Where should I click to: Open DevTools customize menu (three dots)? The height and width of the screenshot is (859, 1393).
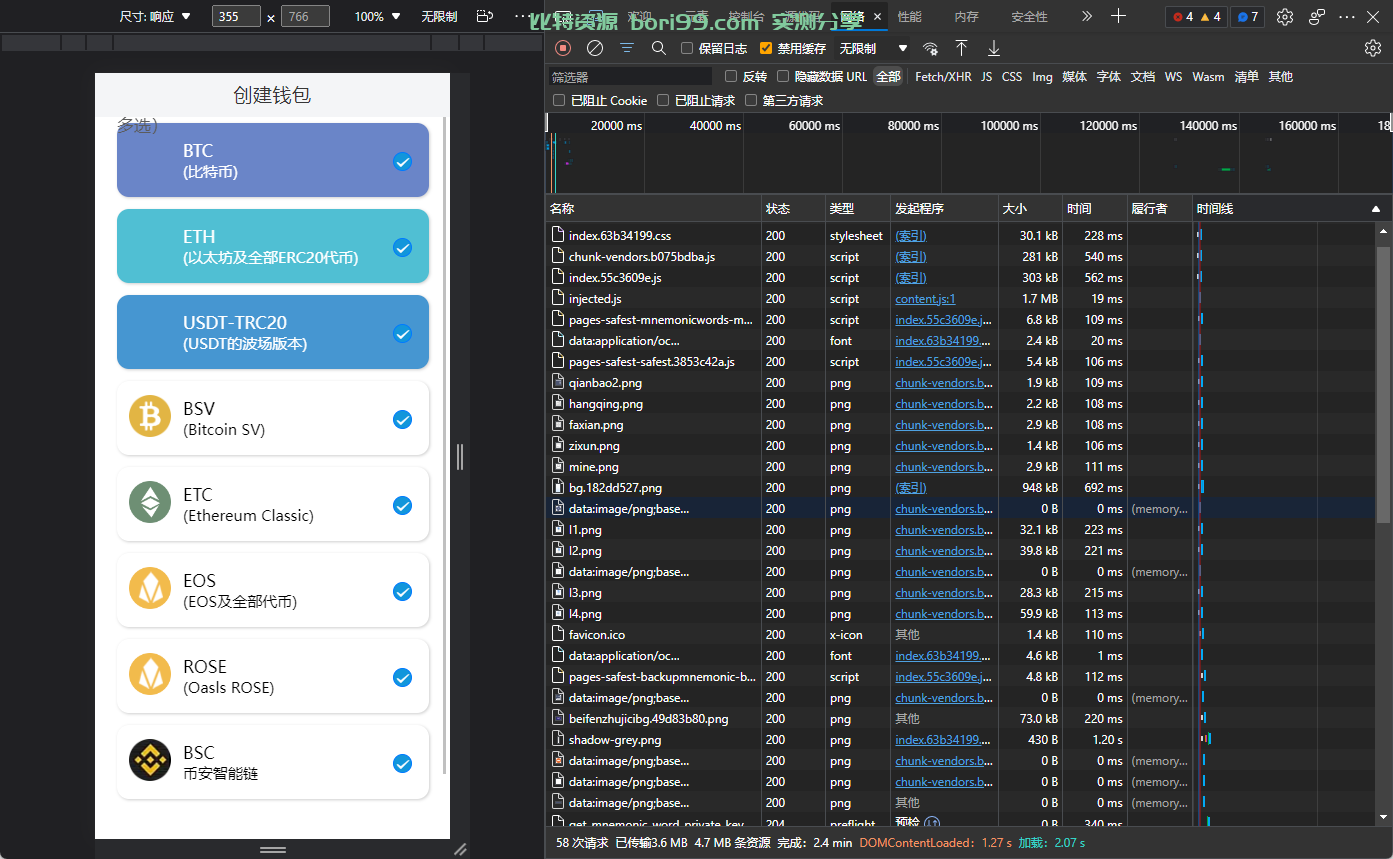pos(1347,16)
